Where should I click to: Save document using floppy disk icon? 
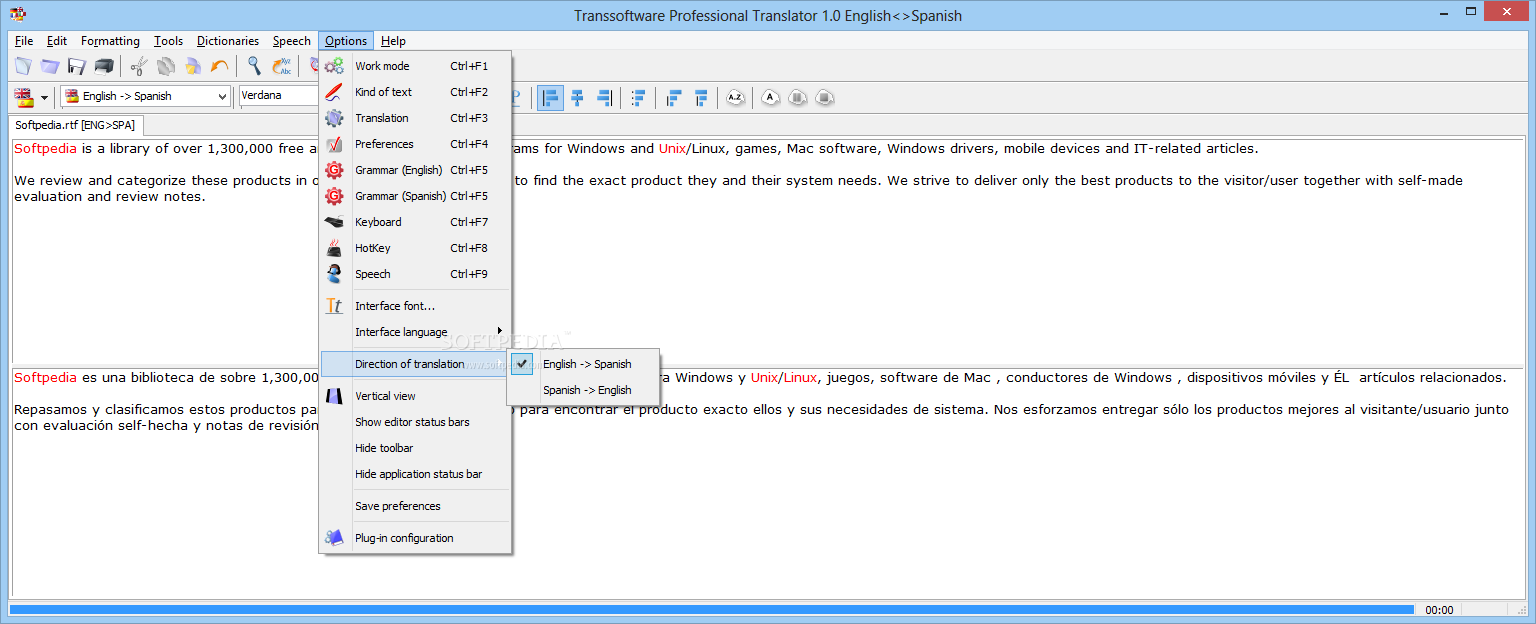[77, 66]
